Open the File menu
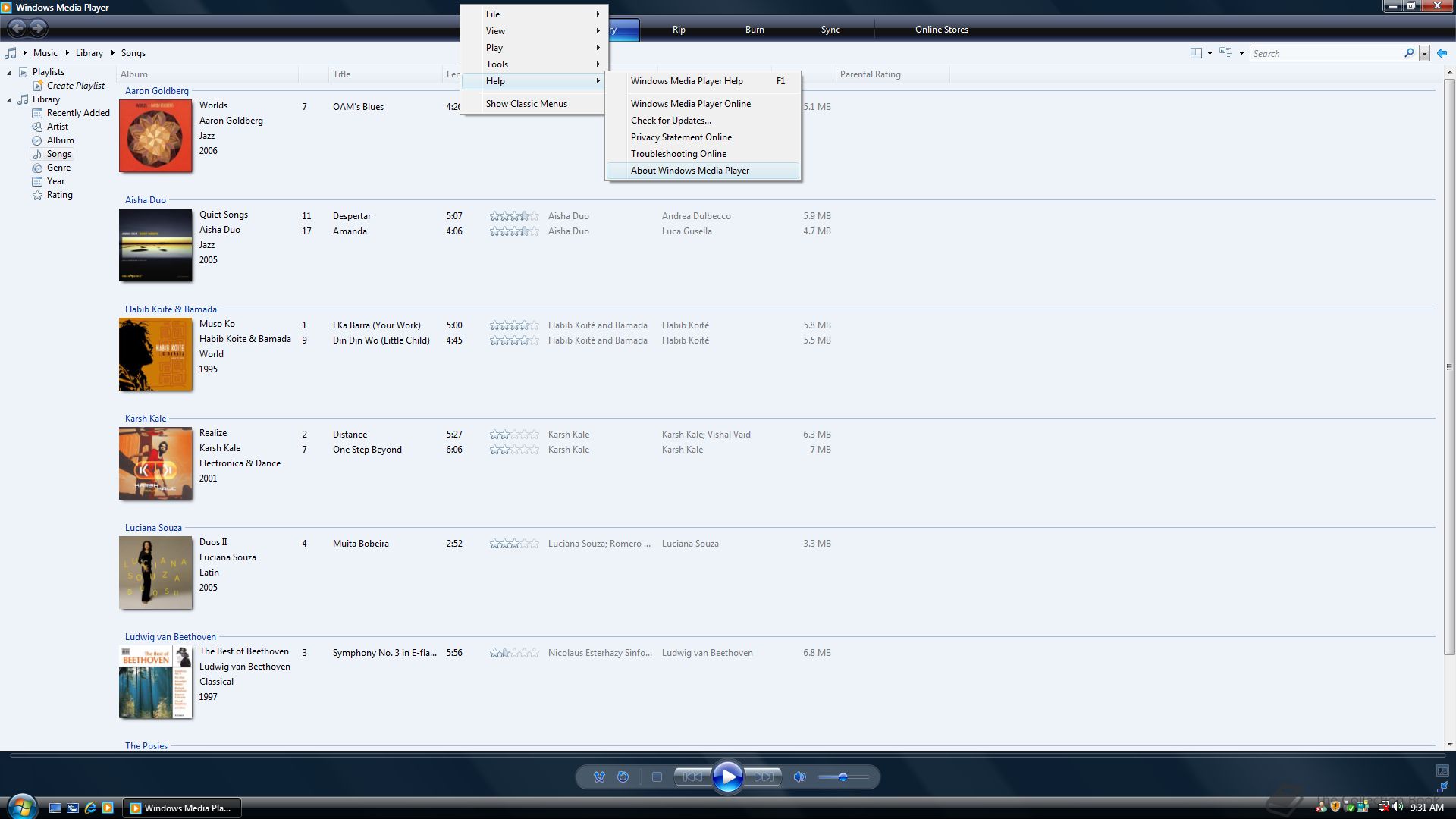The height and width of the screenshot is (819, 1456). tap(534, 14)
